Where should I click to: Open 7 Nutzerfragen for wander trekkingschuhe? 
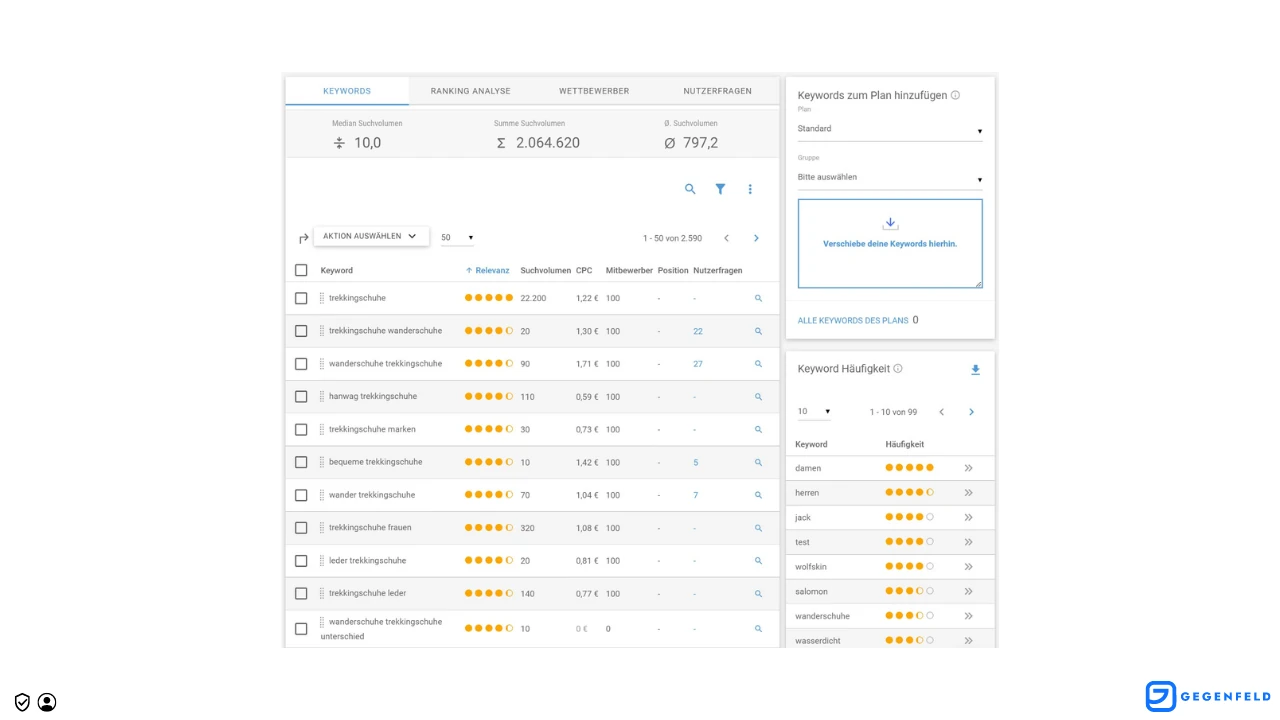pos(696,495)
